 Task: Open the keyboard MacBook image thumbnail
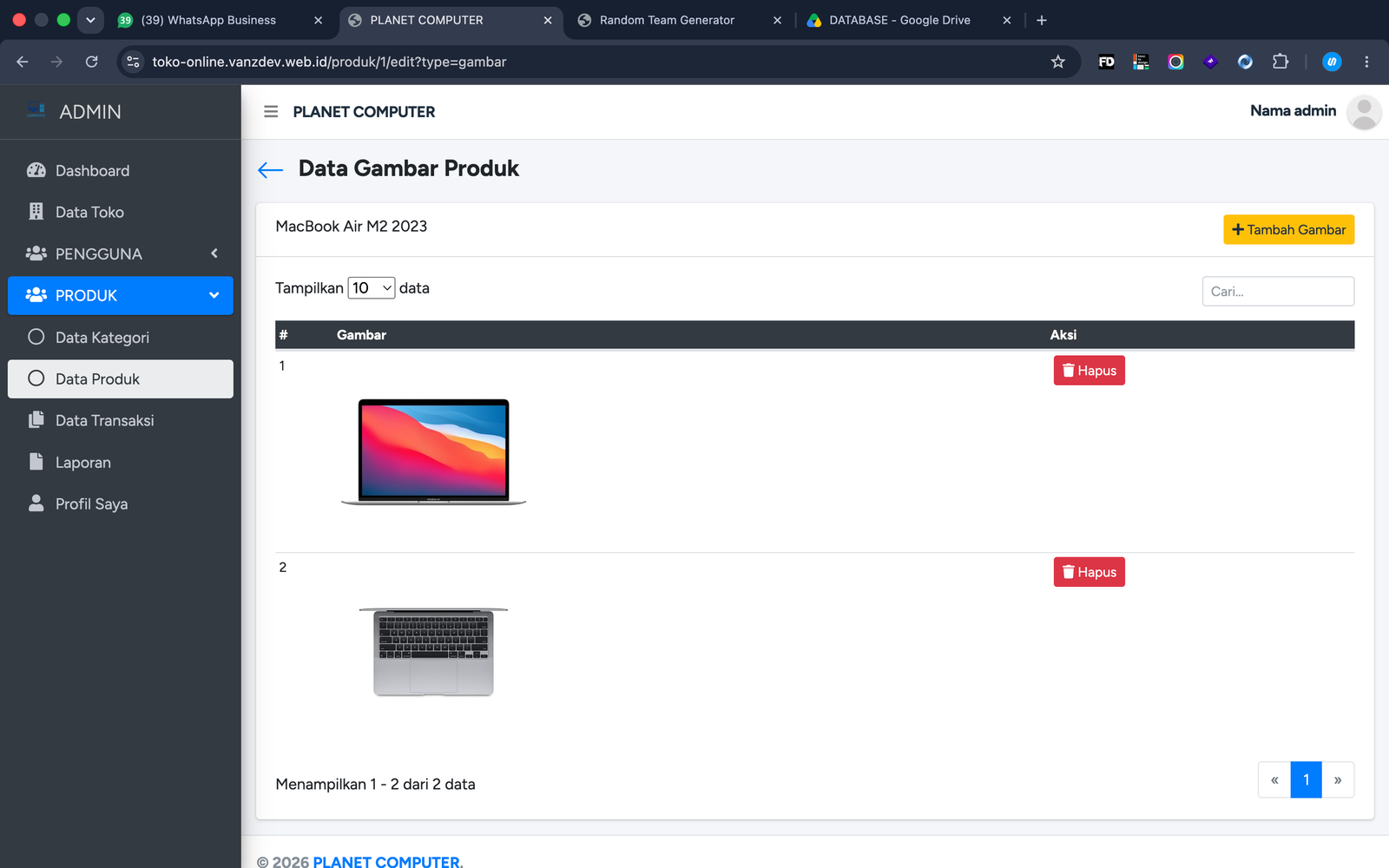(x=433, y=652)
